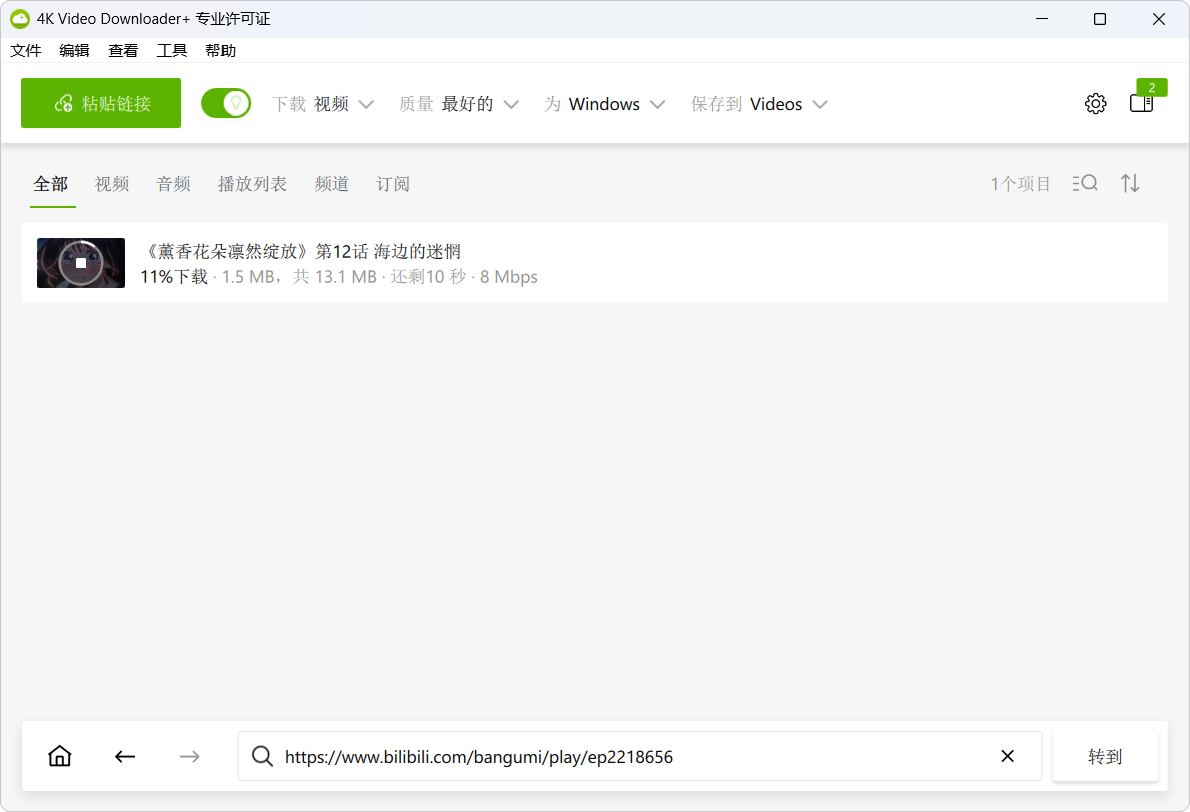Viewport: 1190px width, 812px height.
Task: Select the 全部 tab
Action: (x=51, y=184)
